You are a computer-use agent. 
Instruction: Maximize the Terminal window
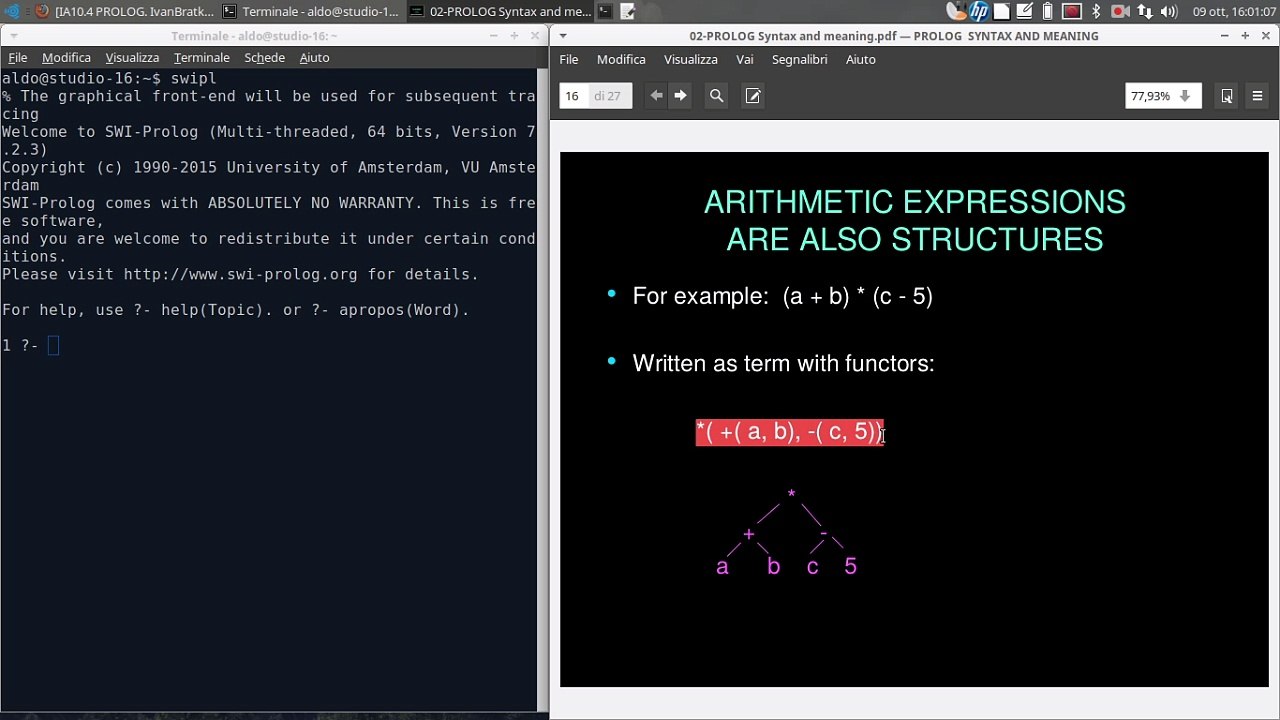(514, 36)
